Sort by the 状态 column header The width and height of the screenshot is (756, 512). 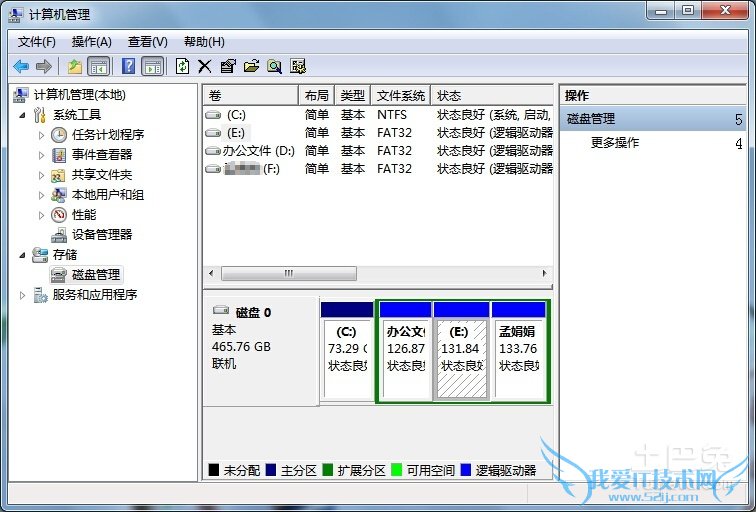pyautogui.click(x=492, y=95)
